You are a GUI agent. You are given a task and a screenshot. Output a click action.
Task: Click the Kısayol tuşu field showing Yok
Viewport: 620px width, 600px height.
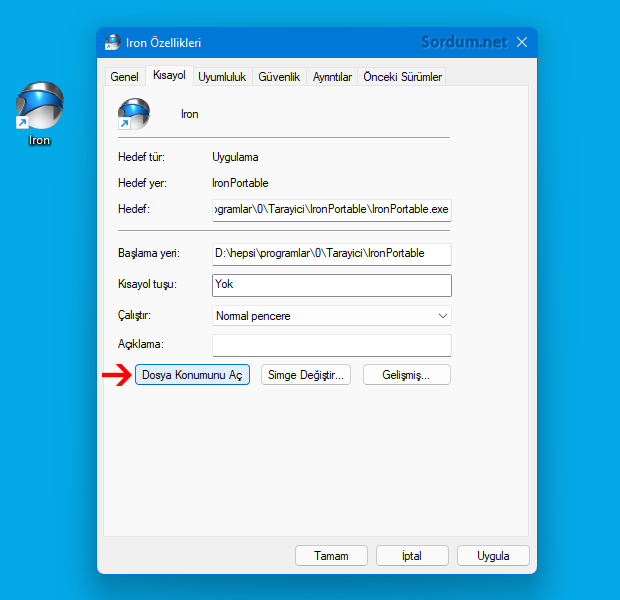point(332,285)
